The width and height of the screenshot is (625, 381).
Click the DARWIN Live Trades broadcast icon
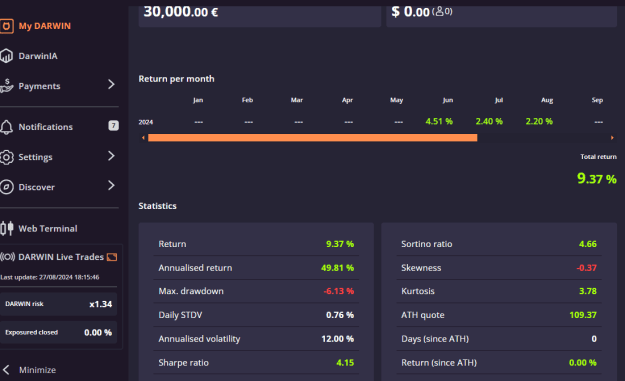8,257
